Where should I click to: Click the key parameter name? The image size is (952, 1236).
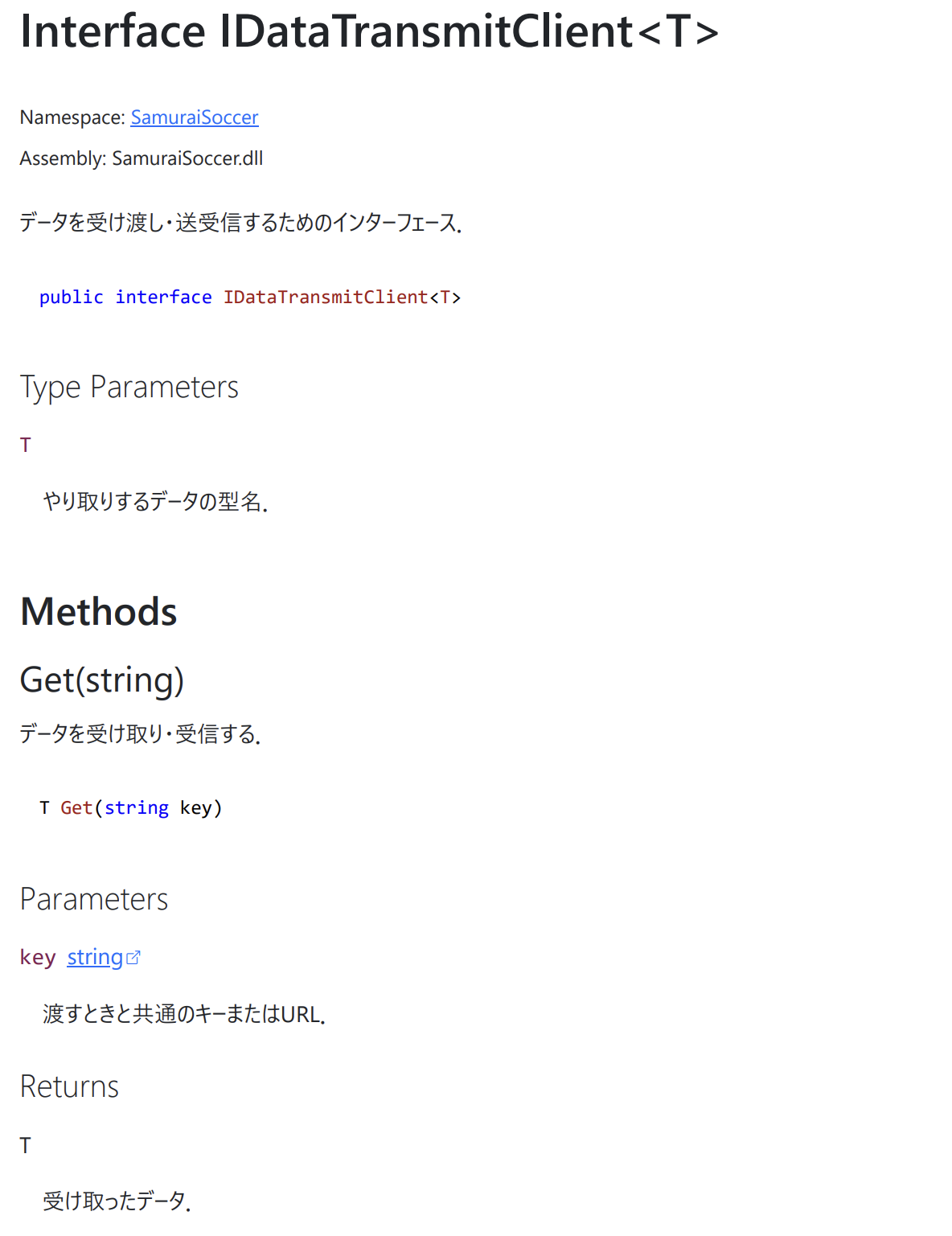click(x=38, y=957)
